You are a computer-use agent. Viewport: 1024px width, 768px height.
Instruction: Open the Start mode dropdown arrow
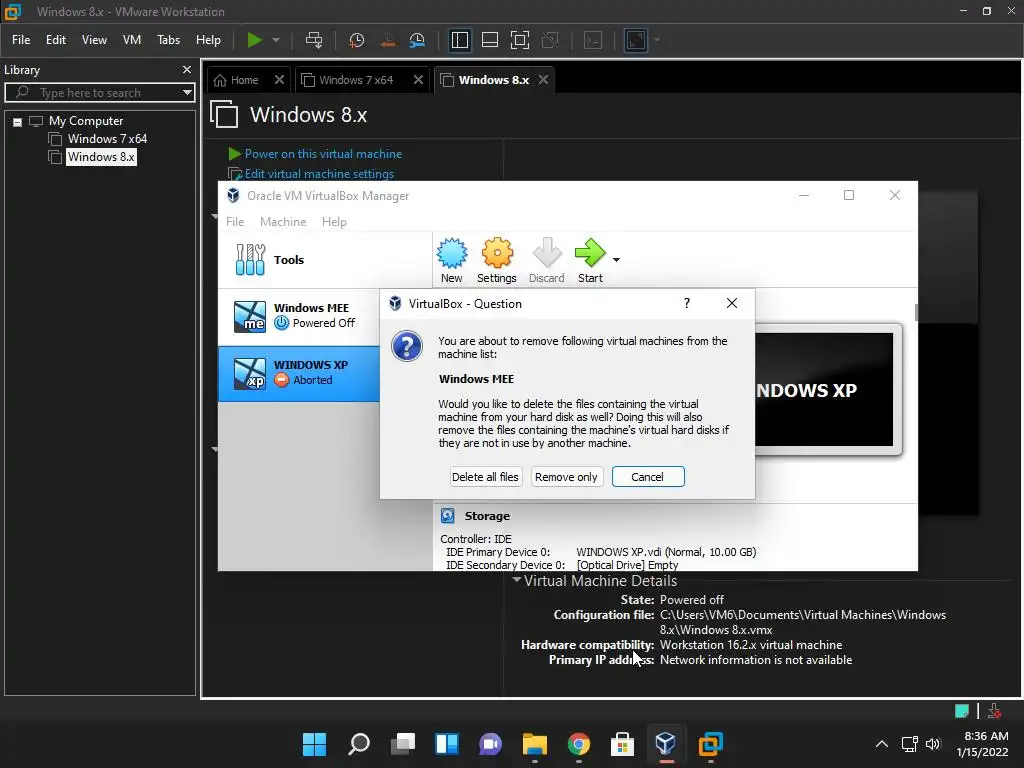point(616,260)
